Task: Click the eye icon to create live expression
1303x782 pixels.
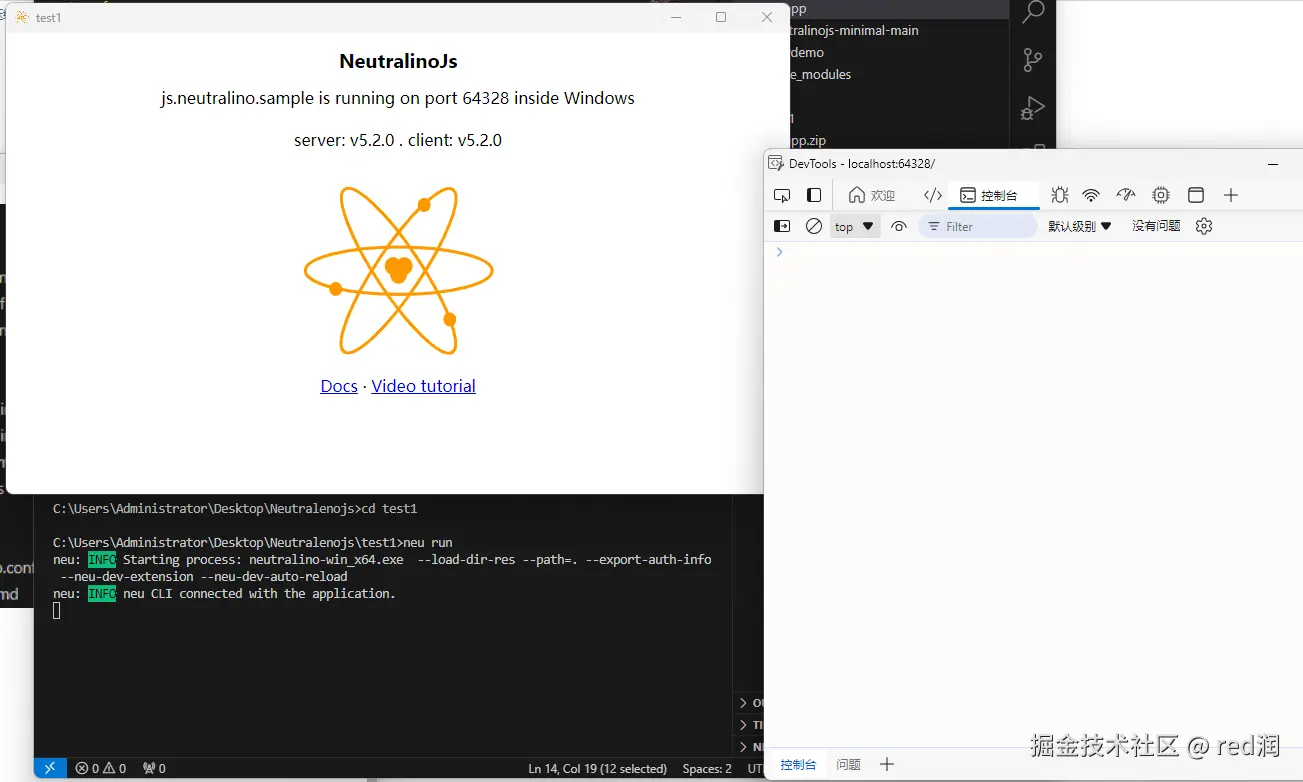Action: pyautogui.click(x=899, y=226)
